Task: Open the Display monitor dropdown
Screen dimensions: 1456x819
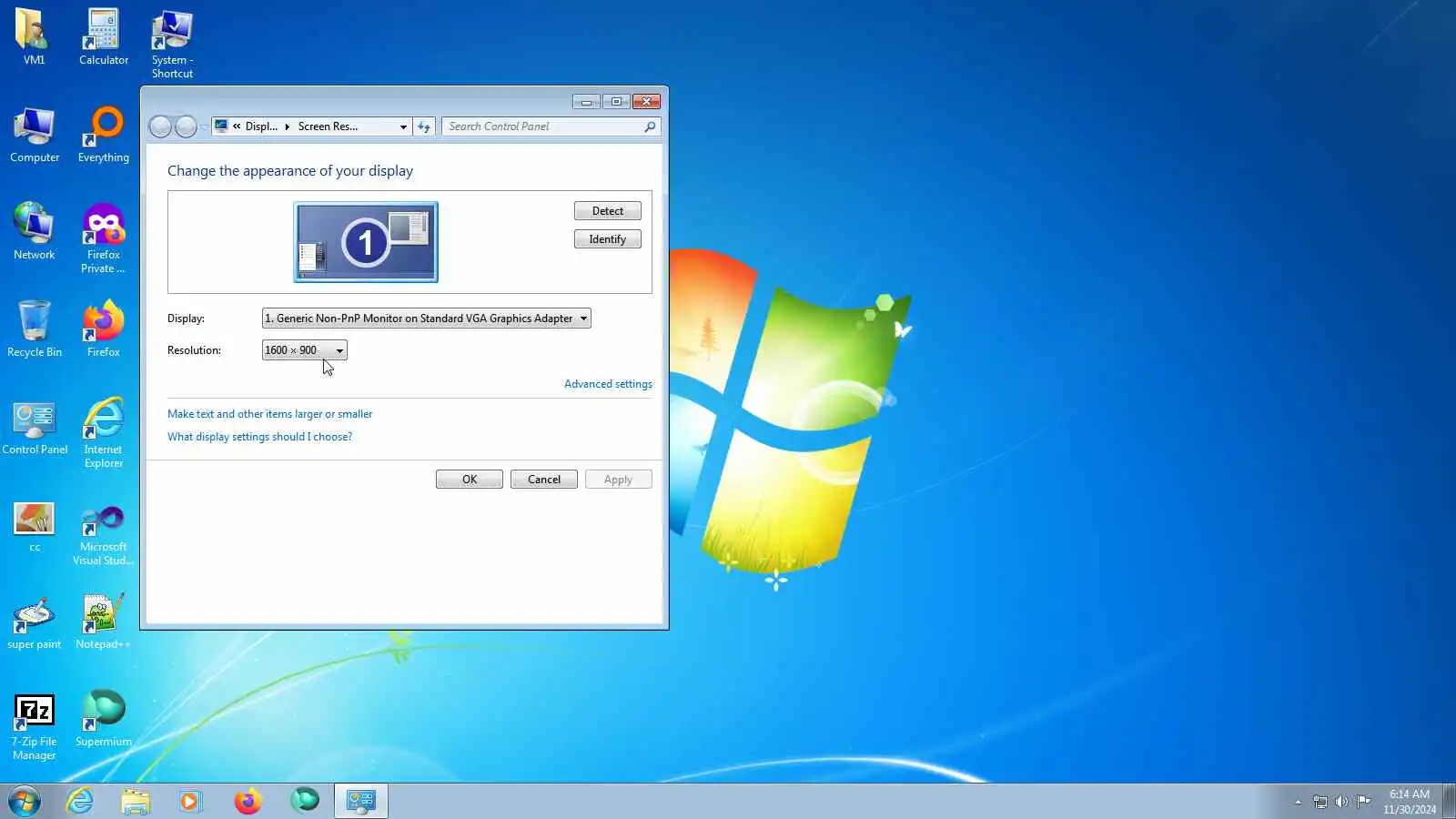Action: pyautogui.click(x=427, y=318)
